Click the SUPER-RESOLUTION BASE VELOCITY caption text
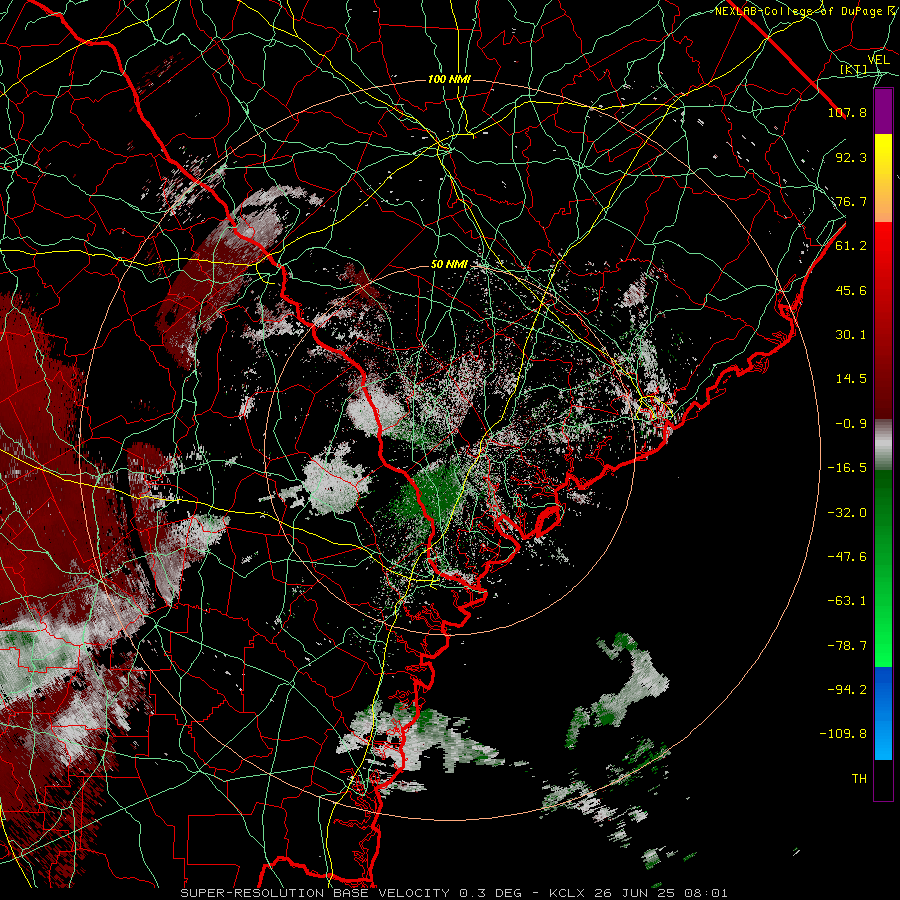 pyautogui.click(x=315, y=893)
